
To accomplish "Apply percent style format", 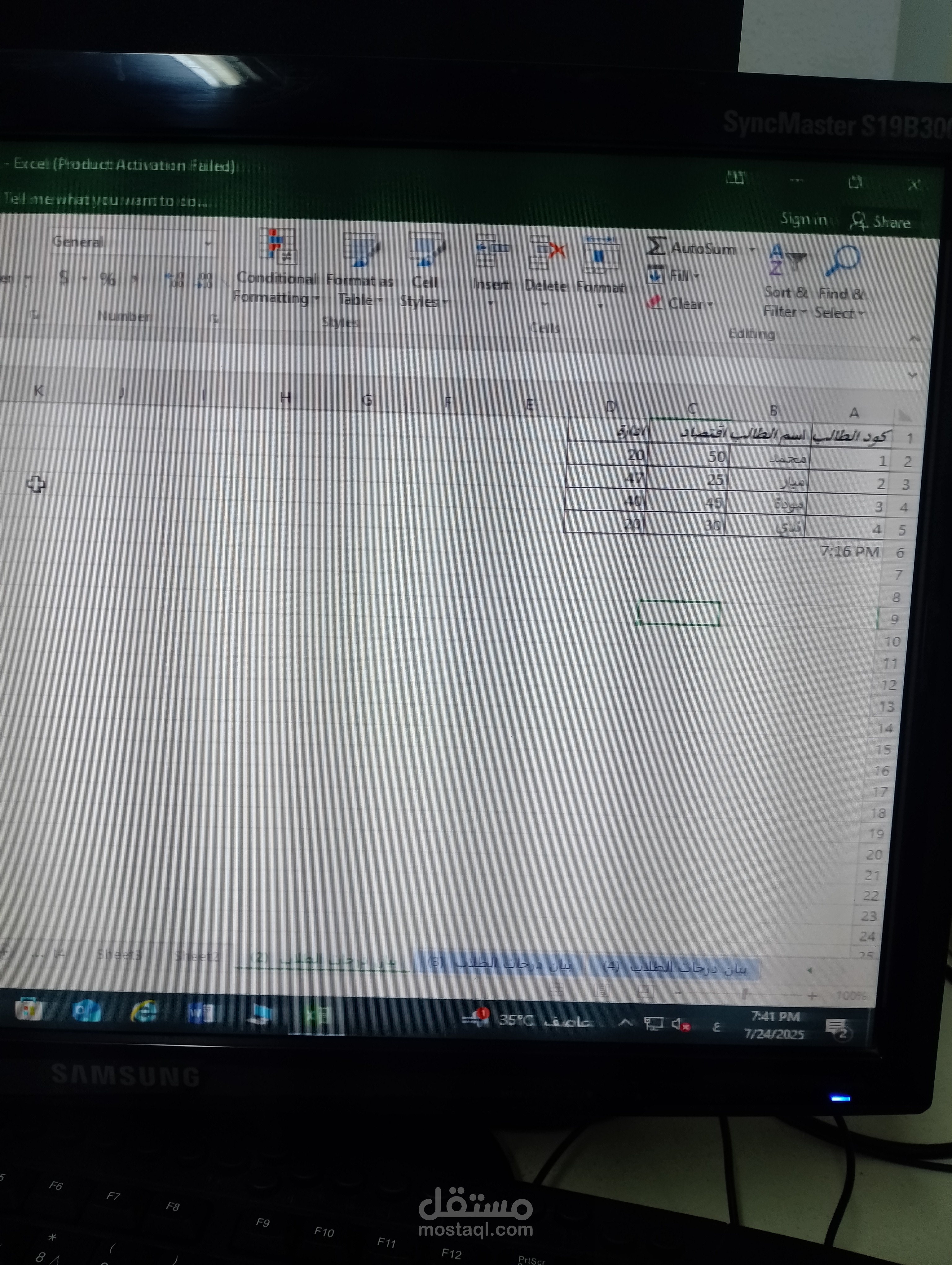I will pos(107,279).
